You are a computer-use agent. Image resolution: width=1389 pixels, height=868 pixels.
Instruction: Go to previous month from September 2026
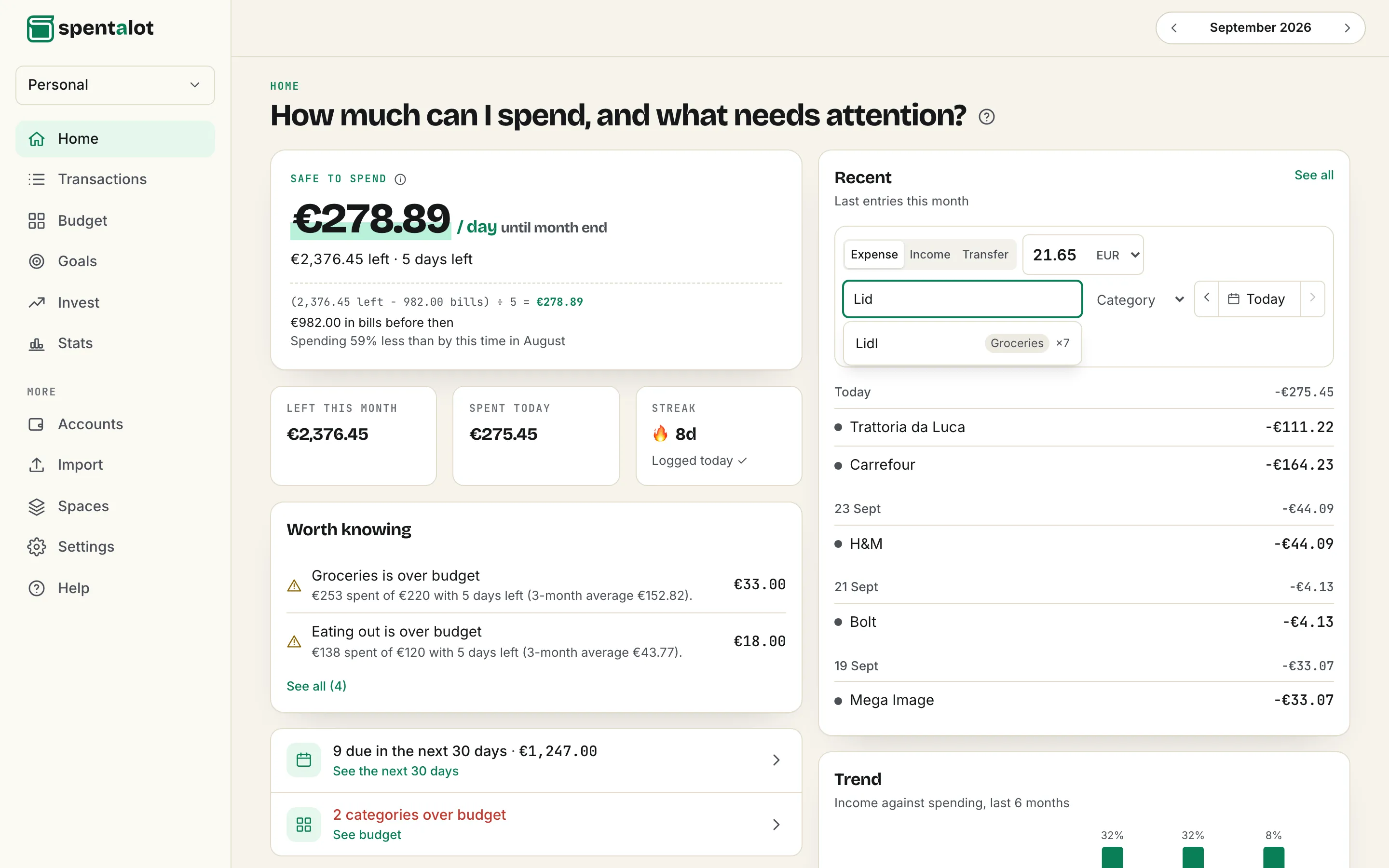tap(1174, 28)
